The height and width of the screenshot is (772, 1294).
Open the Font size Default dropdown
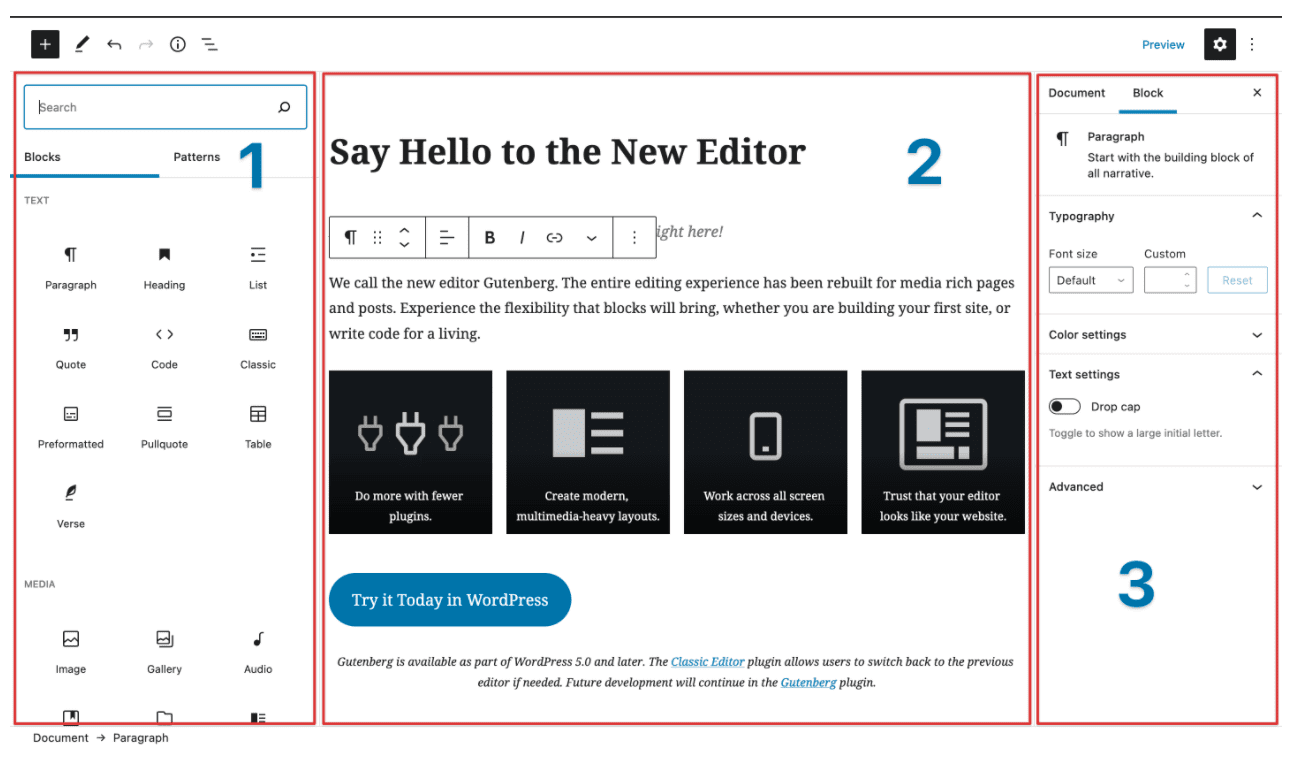click(1090, 280)
